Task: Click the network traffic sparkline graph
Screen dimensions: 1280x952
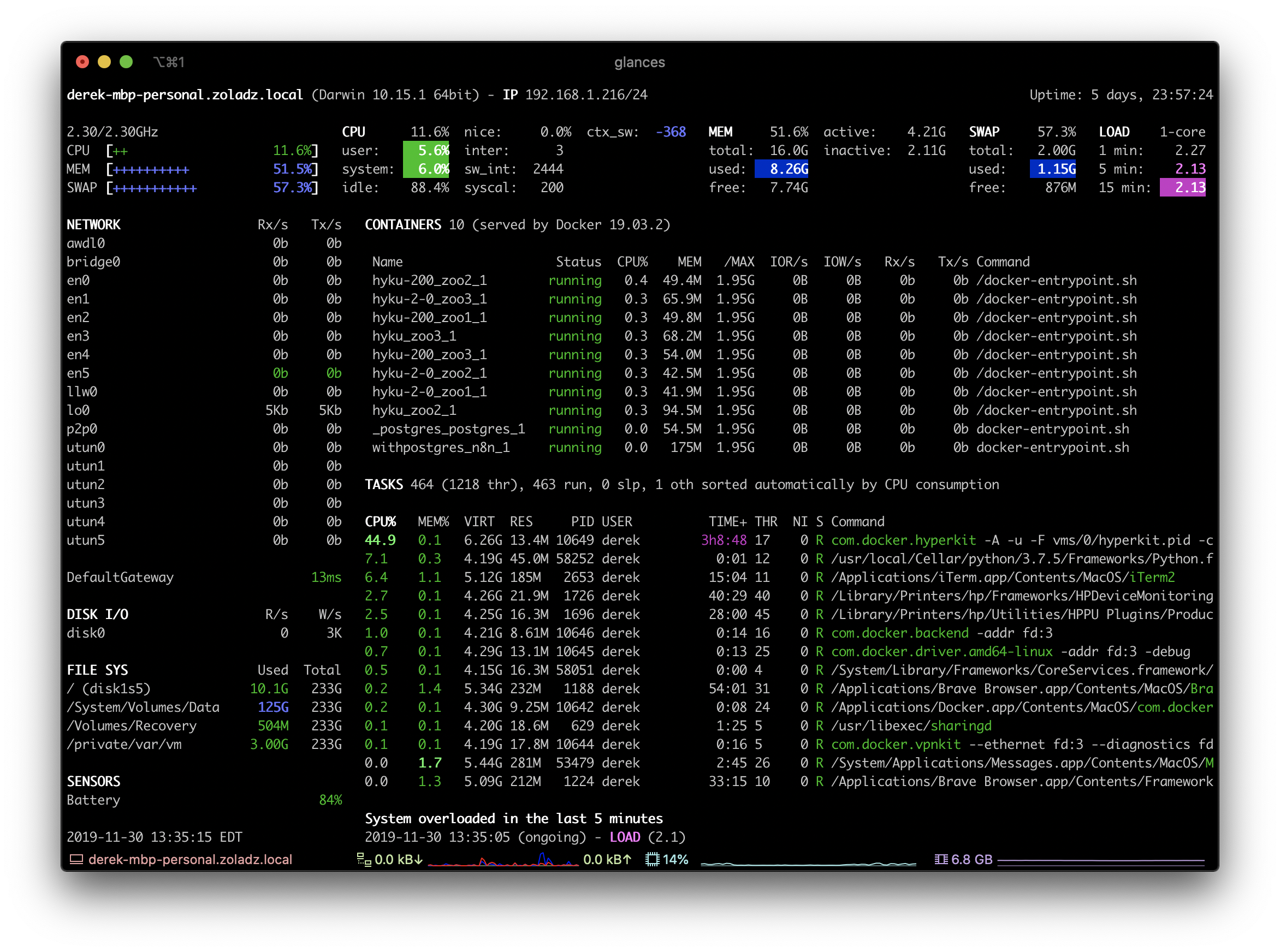Action: (x=503, y=859)
